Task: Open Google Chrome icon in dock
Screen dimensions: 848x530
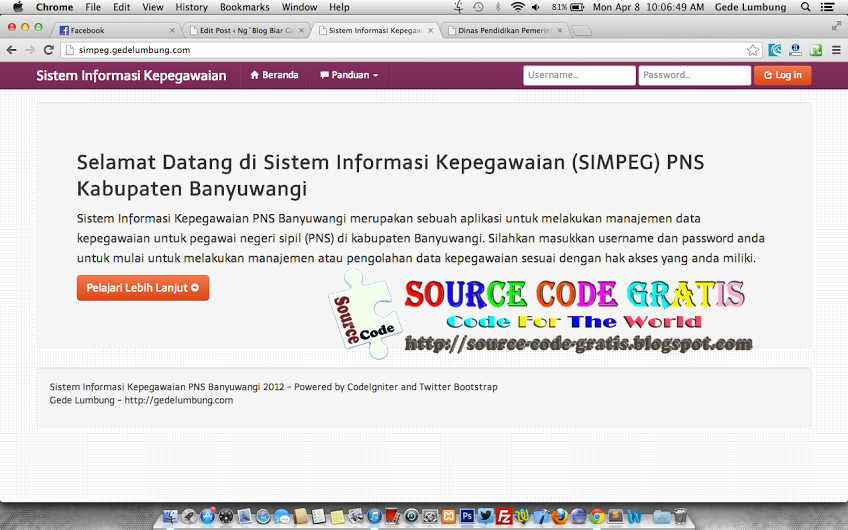Action: (597, 516)
